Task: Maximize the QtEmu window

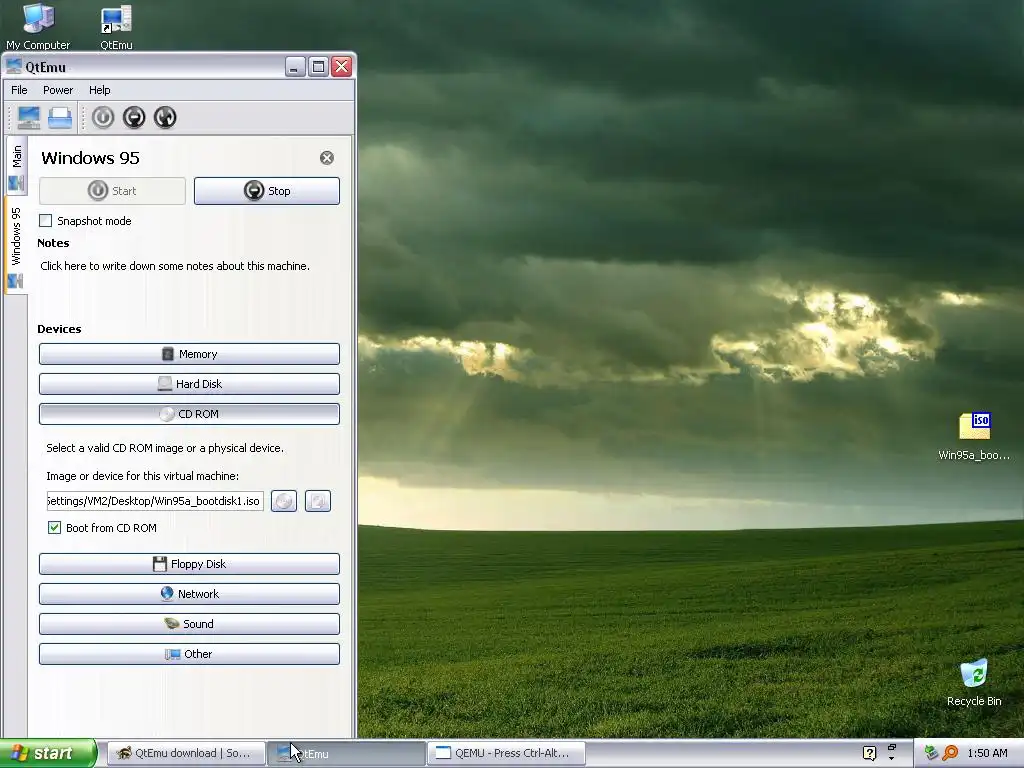Action: 318,67
